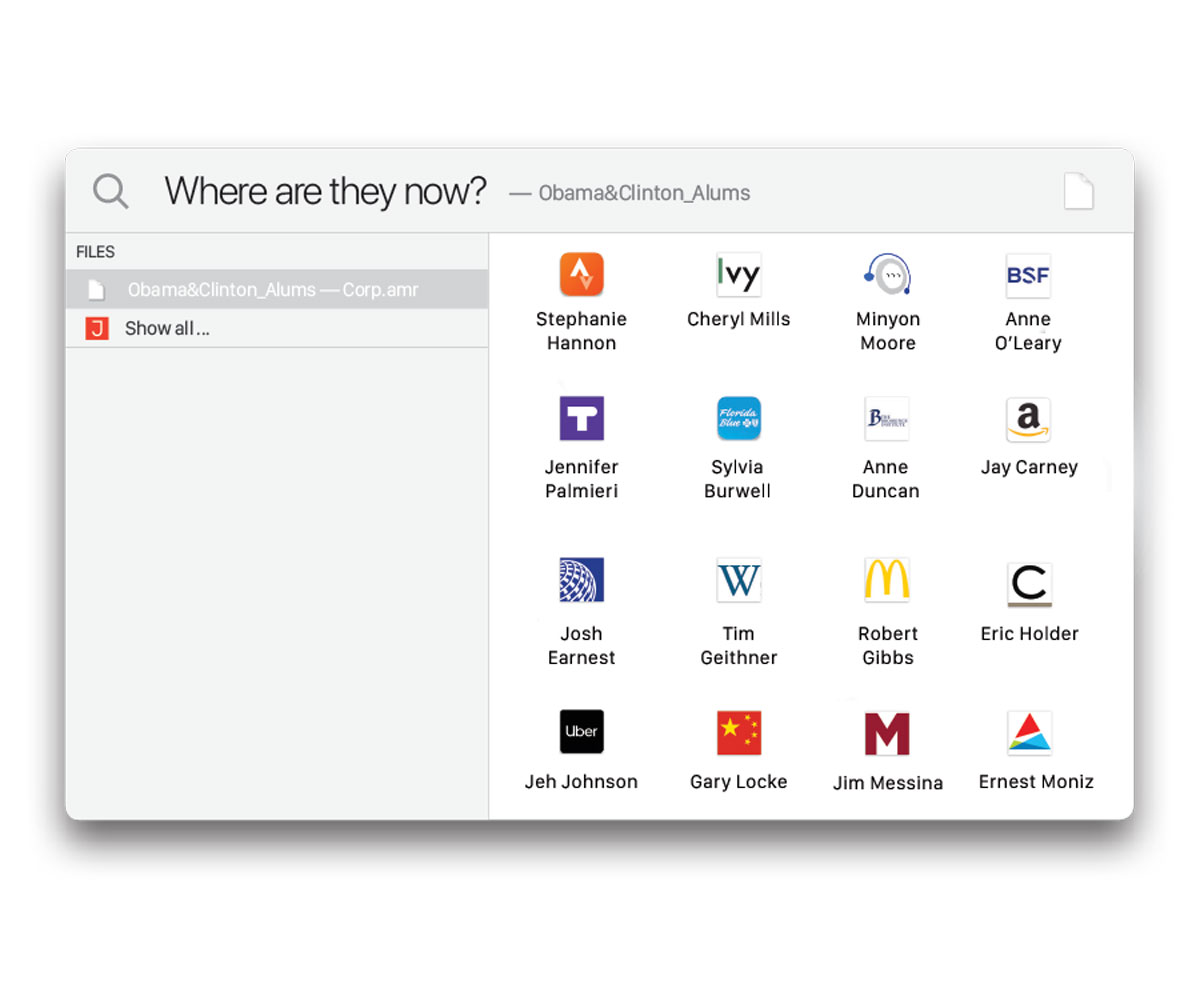This screenshot has width=1200, height=1000.
Task: Open the Florida Blue icon for Sylvia Burwell
Action: pos(739,419)
